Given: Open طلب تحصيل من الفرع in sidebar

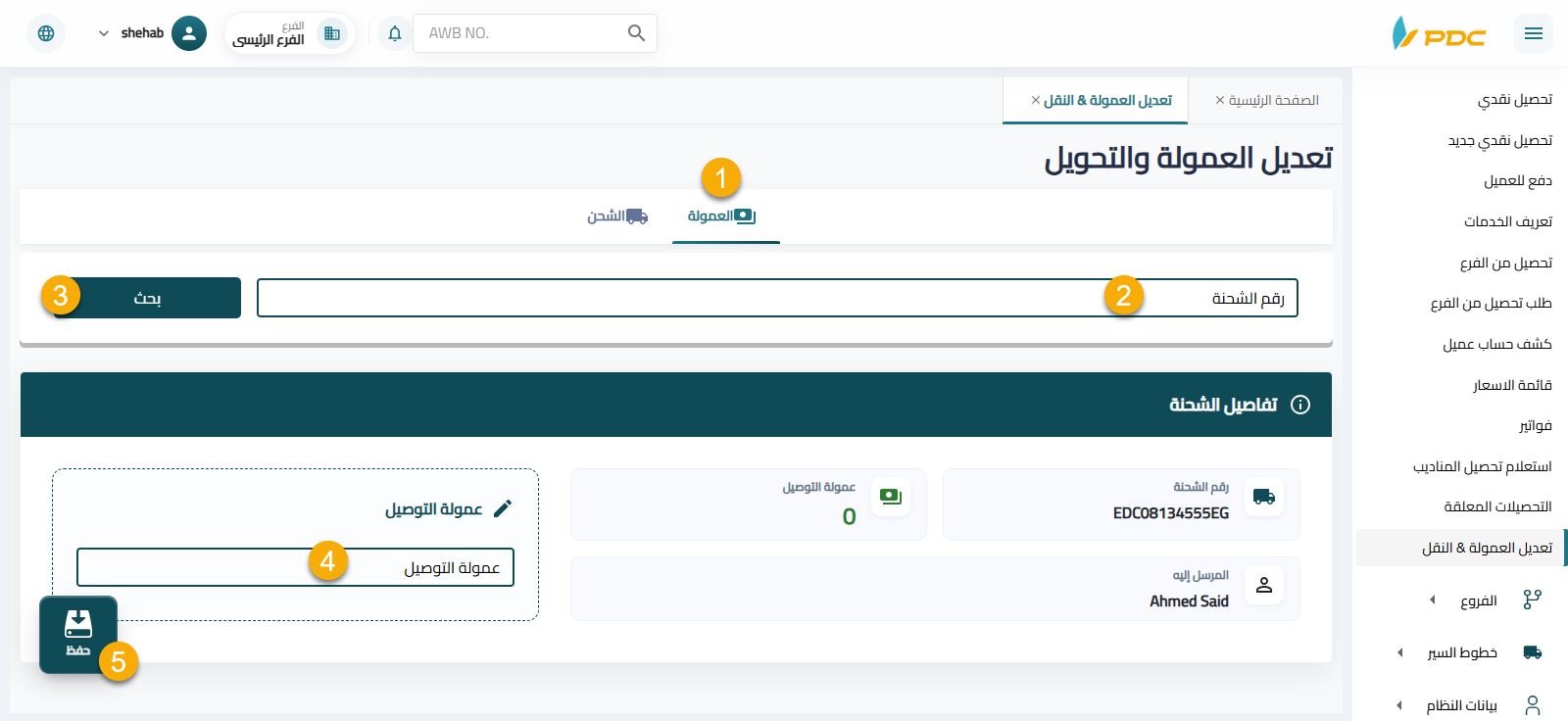Looking at the screenshot, I should tap(1492, 303).
